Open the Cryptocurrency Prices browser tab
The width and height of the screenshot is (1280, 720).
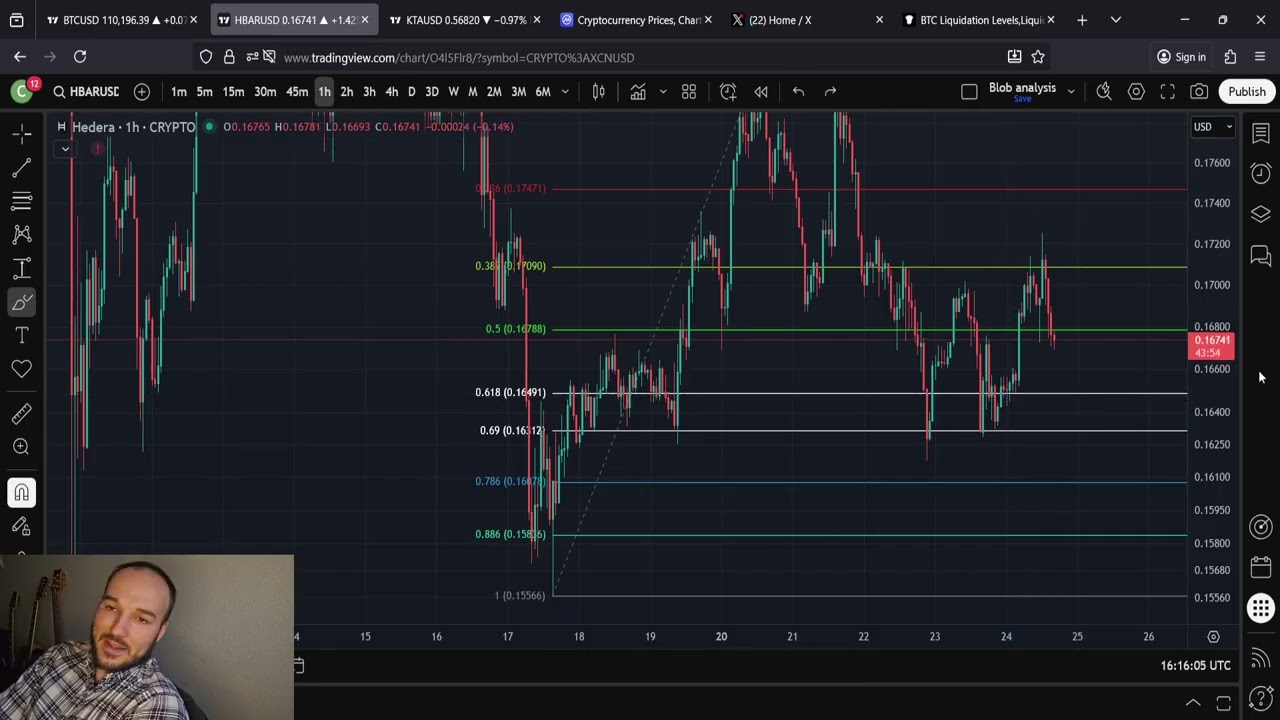click(636, 20)
